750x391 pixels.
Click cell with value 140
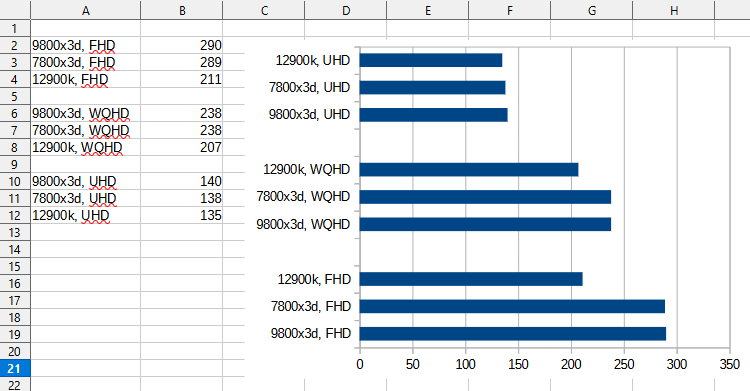tap(182, 181)
